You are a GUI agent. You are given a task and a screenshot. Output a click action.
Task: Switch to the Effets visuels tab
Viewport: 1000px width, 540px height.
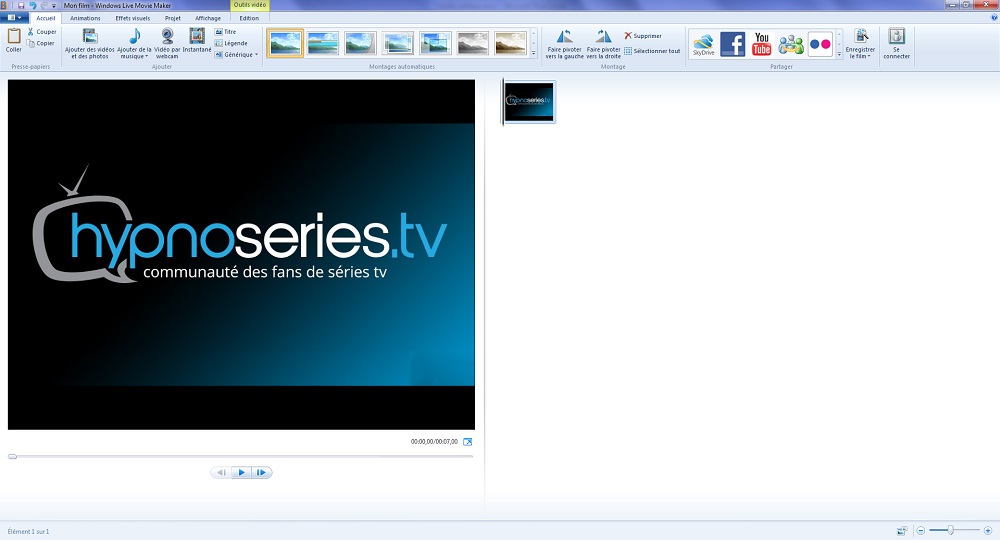133,18
